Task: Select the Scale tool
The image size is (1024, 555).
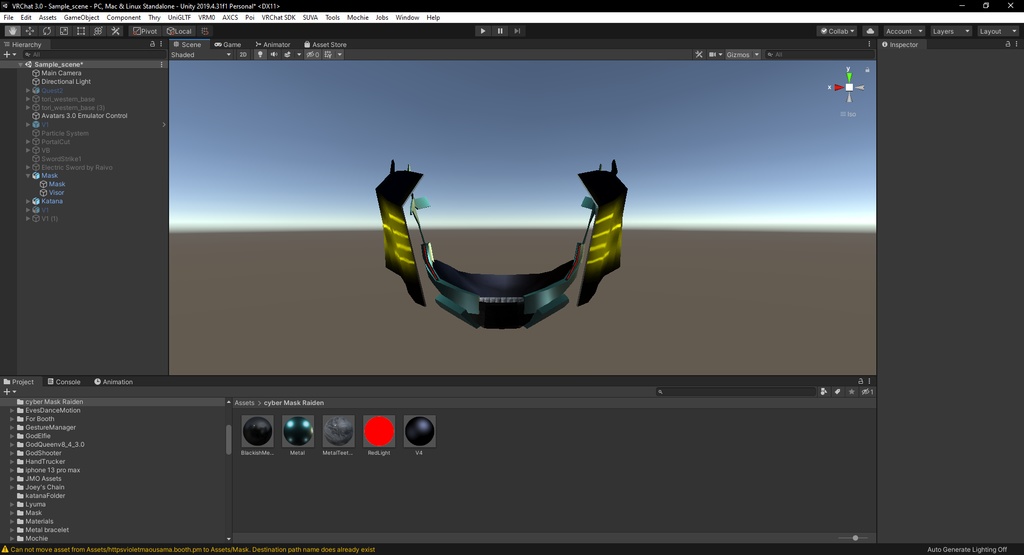Action: 63,31
